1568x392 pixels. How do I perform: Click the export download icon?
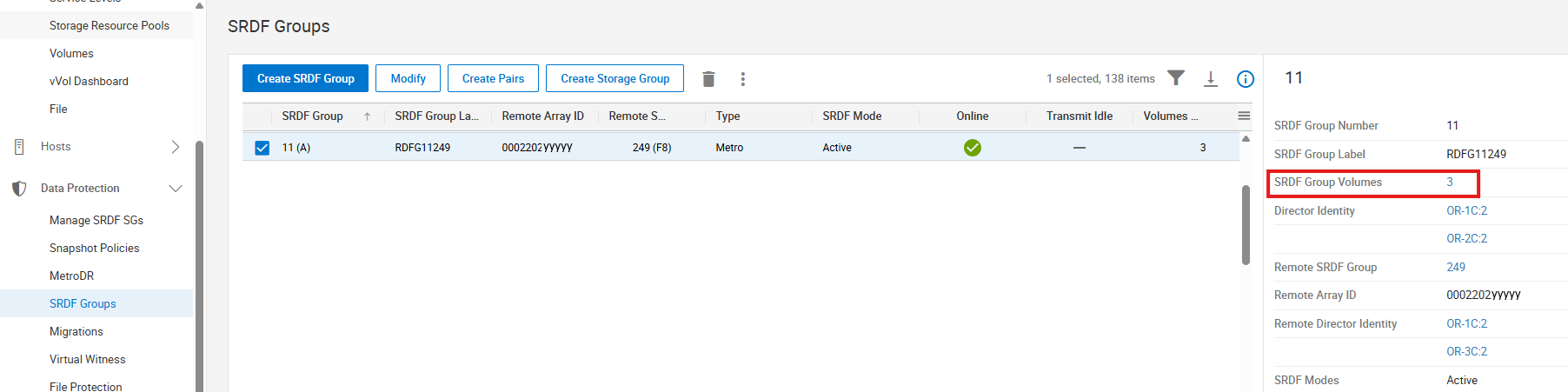tap(1210, 79)
